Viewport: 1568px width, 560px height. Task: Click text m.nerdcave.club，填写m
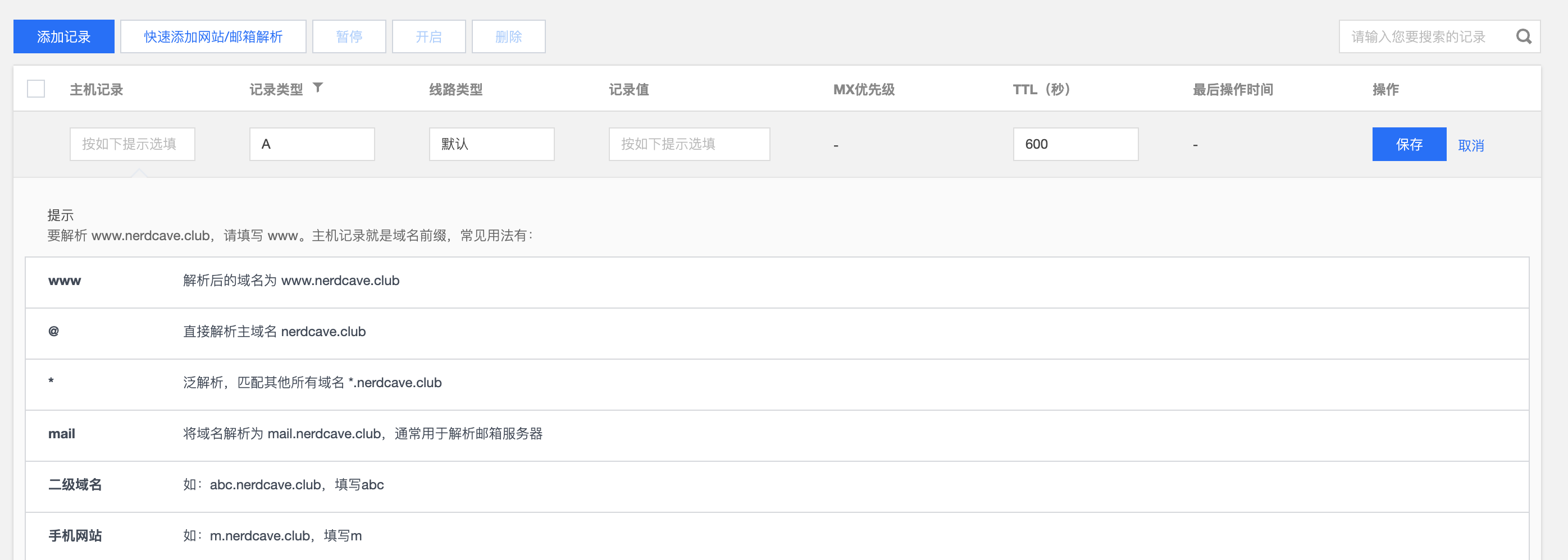point(286,536)
